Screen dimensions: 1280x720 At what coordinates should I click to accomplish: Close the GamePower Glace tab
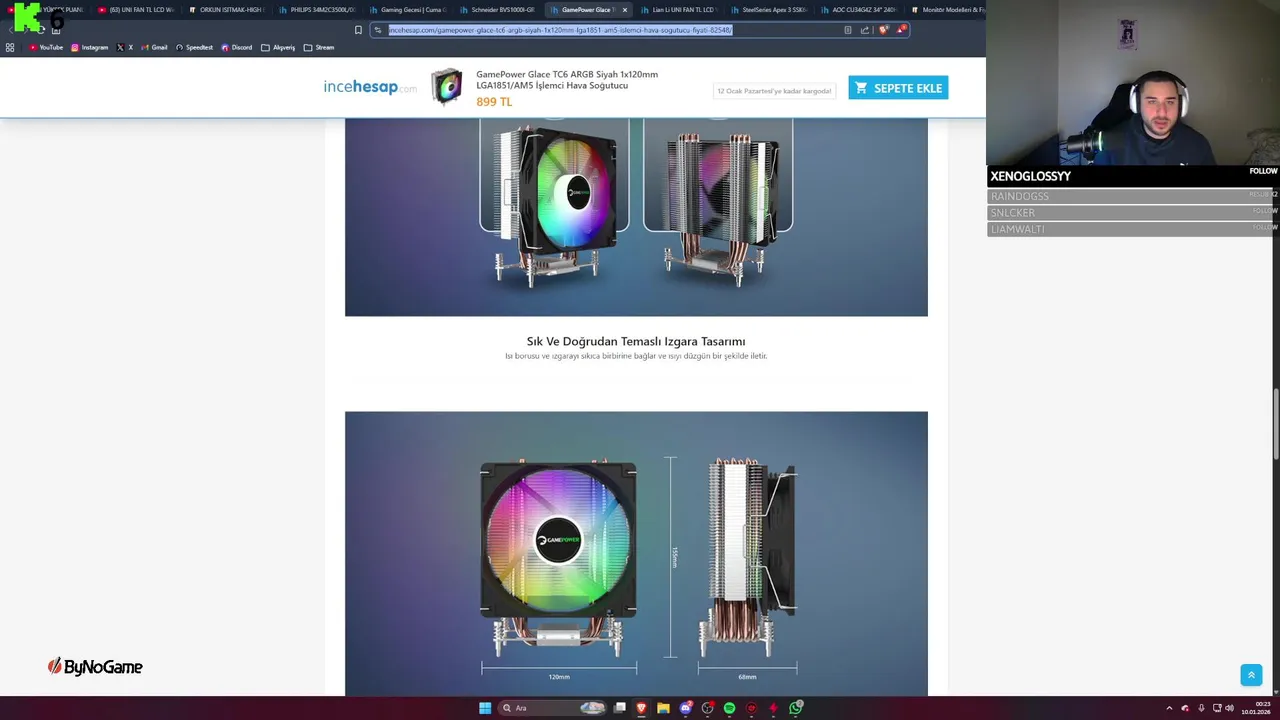[625, 10]
